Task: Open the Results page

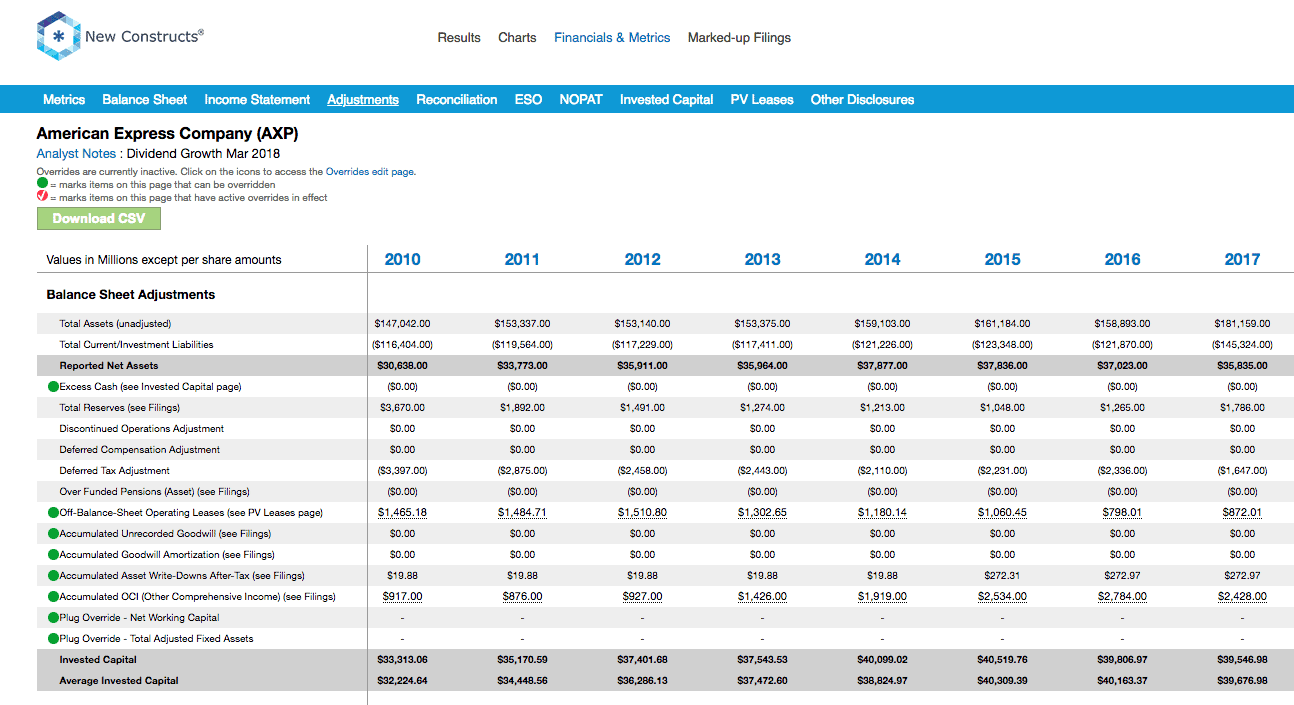Action: coord(459,38)
